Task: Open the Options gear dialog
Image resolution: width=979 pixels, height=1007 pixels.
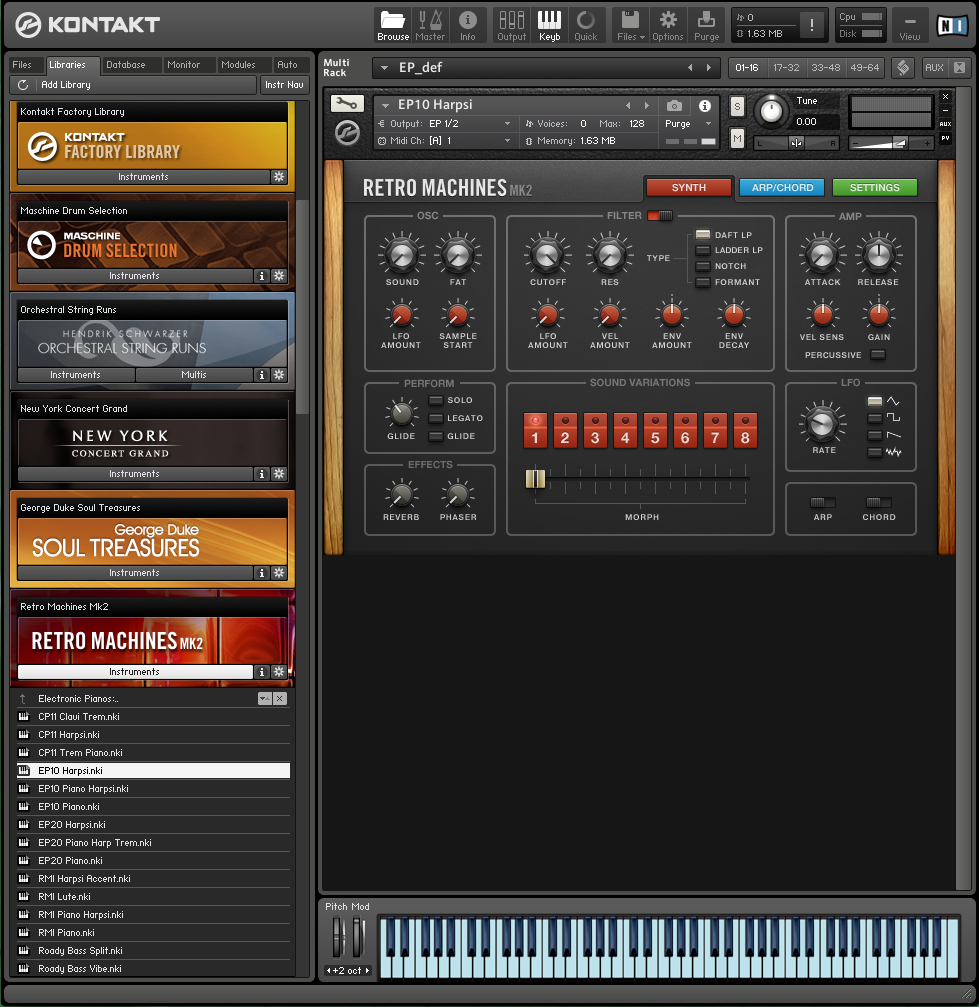Action: click(667, 26)
